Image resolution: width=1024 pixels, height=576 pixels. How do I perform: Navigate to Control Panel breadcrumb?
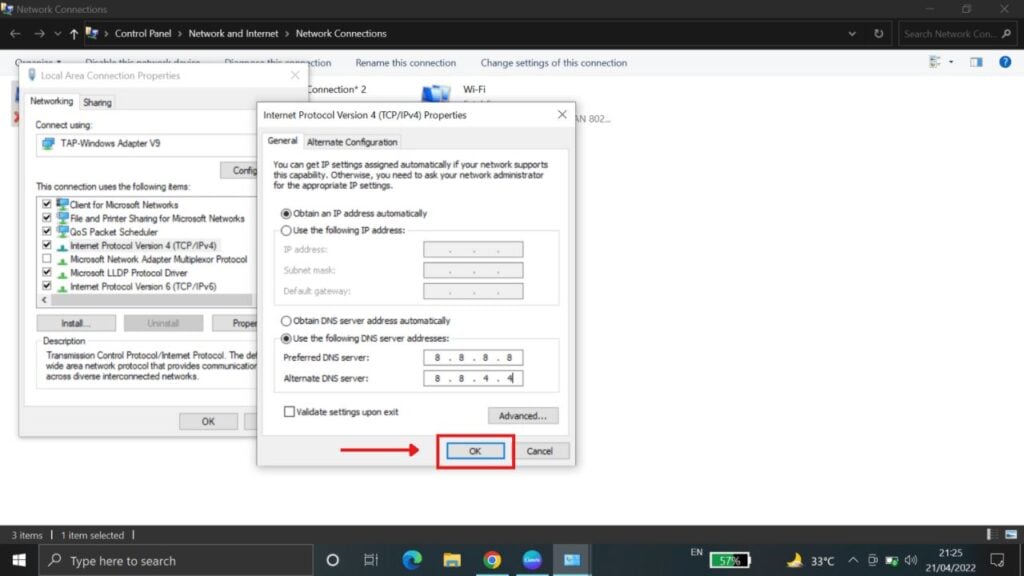pos(143,33)
